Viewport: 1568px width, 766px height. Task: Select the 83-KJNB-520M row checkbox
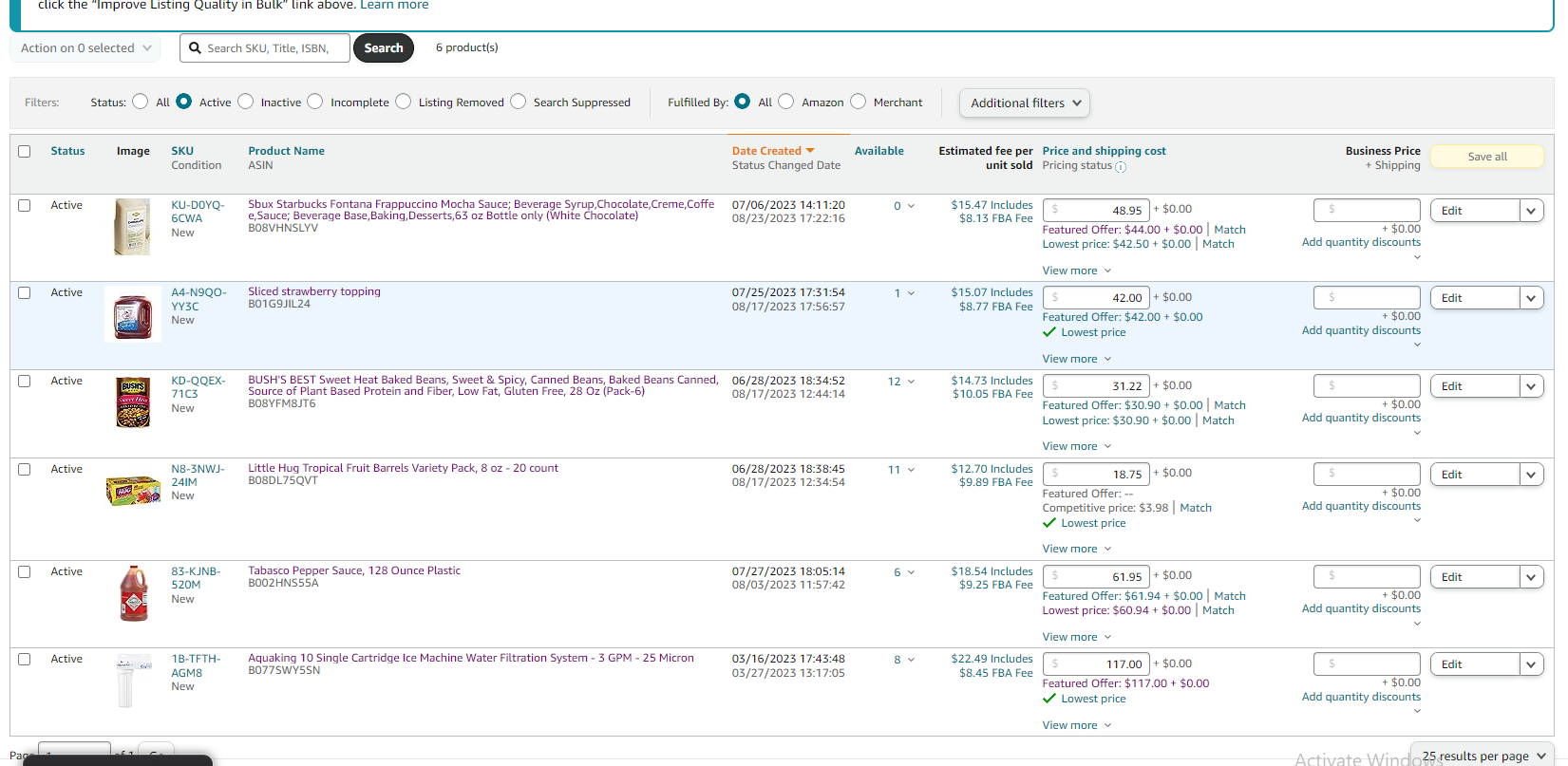click(x=25, y=572)
